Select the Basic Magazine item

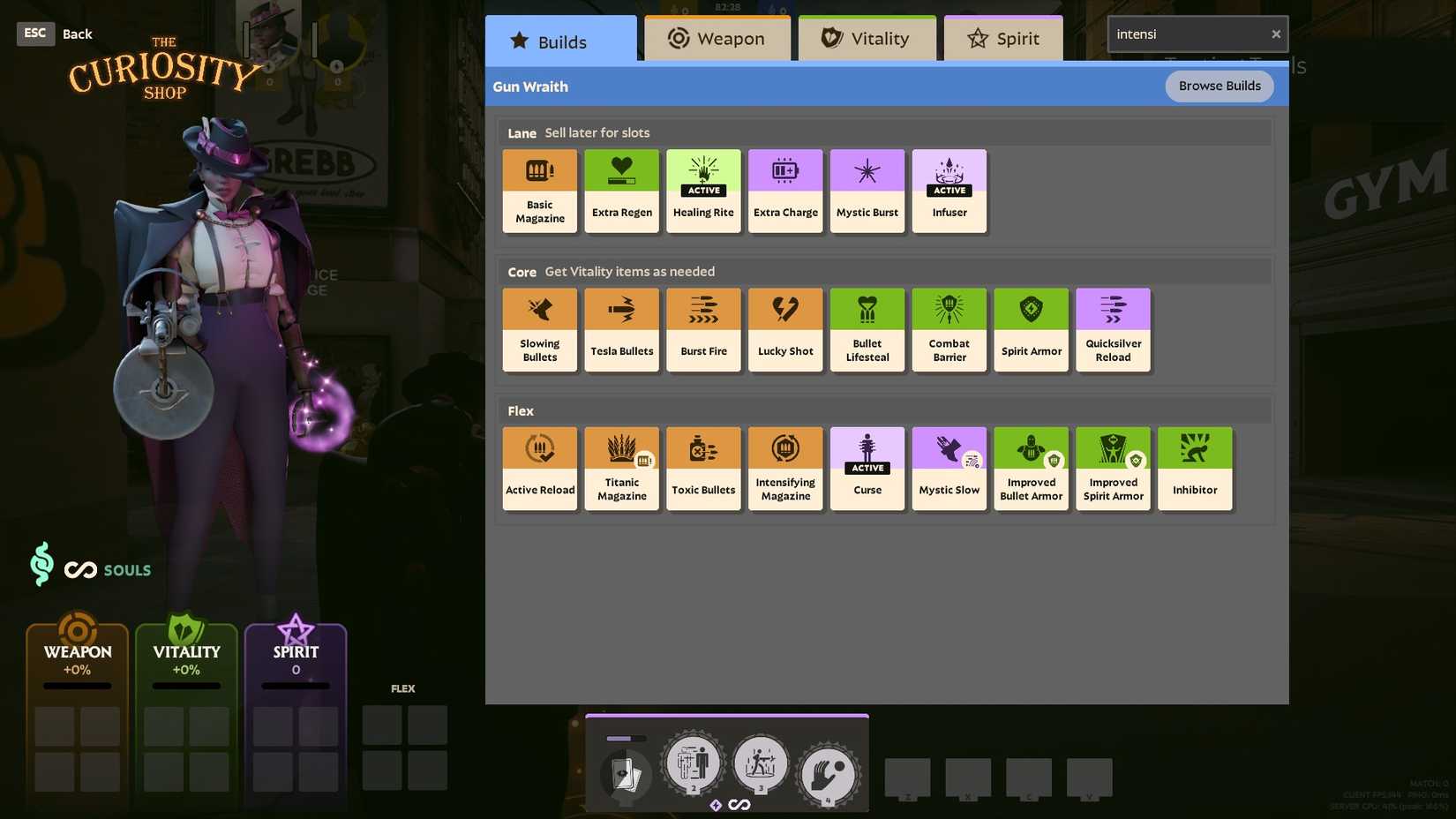539,191
